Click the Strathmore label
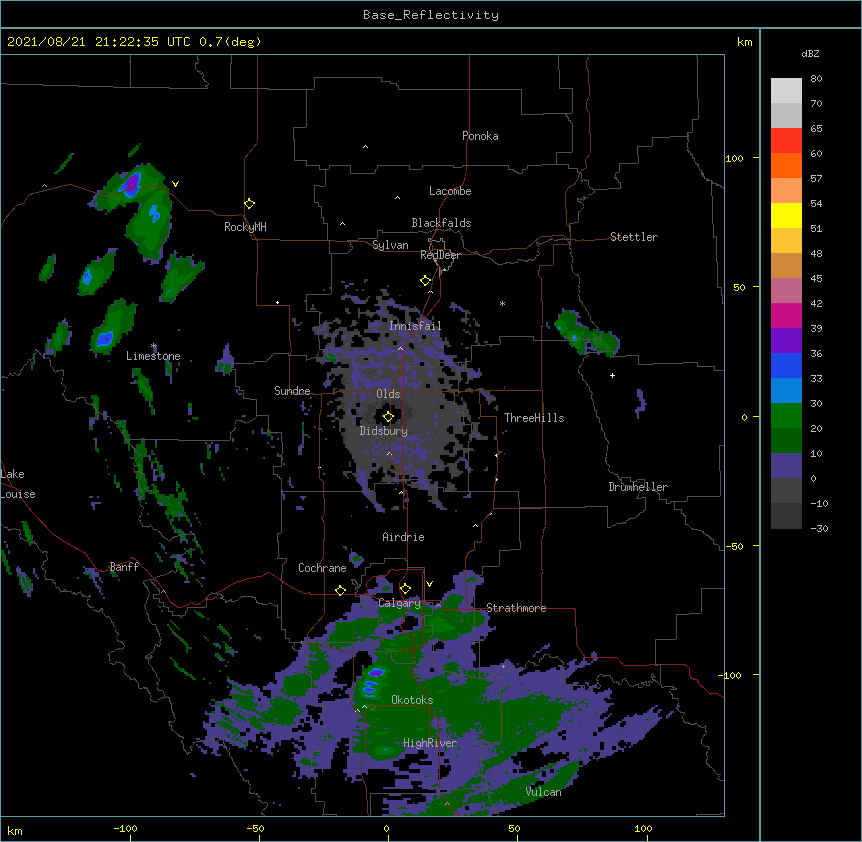 pyautogui.click(x=516, y=608)
